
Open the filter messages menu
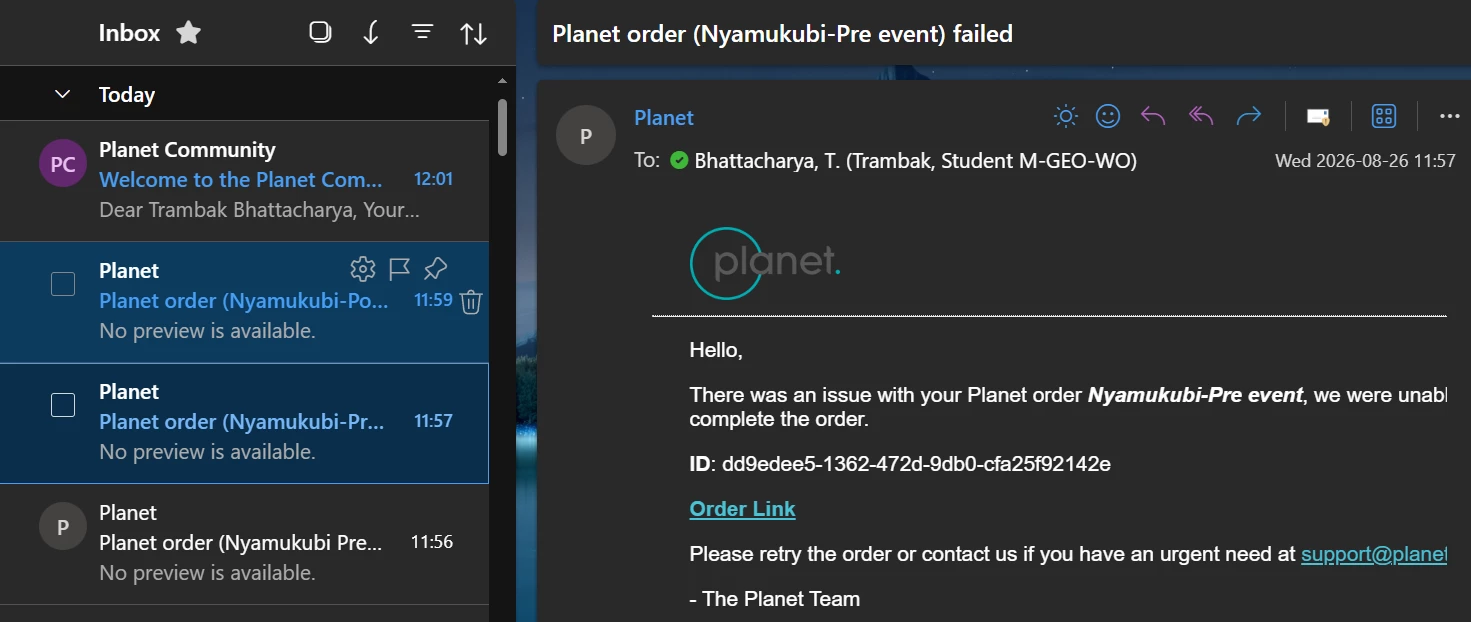pyautogui.click(x=423, y=33)
